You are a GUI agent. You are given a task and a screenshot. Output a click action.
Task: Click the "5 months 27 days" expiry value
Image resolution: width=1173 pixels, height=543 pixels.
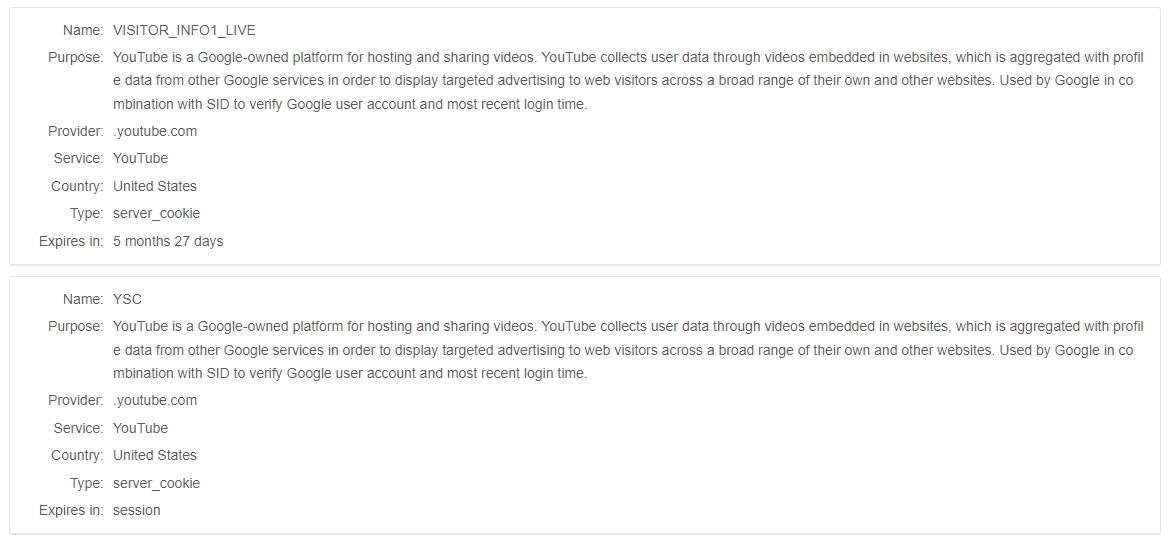(168, 241)
